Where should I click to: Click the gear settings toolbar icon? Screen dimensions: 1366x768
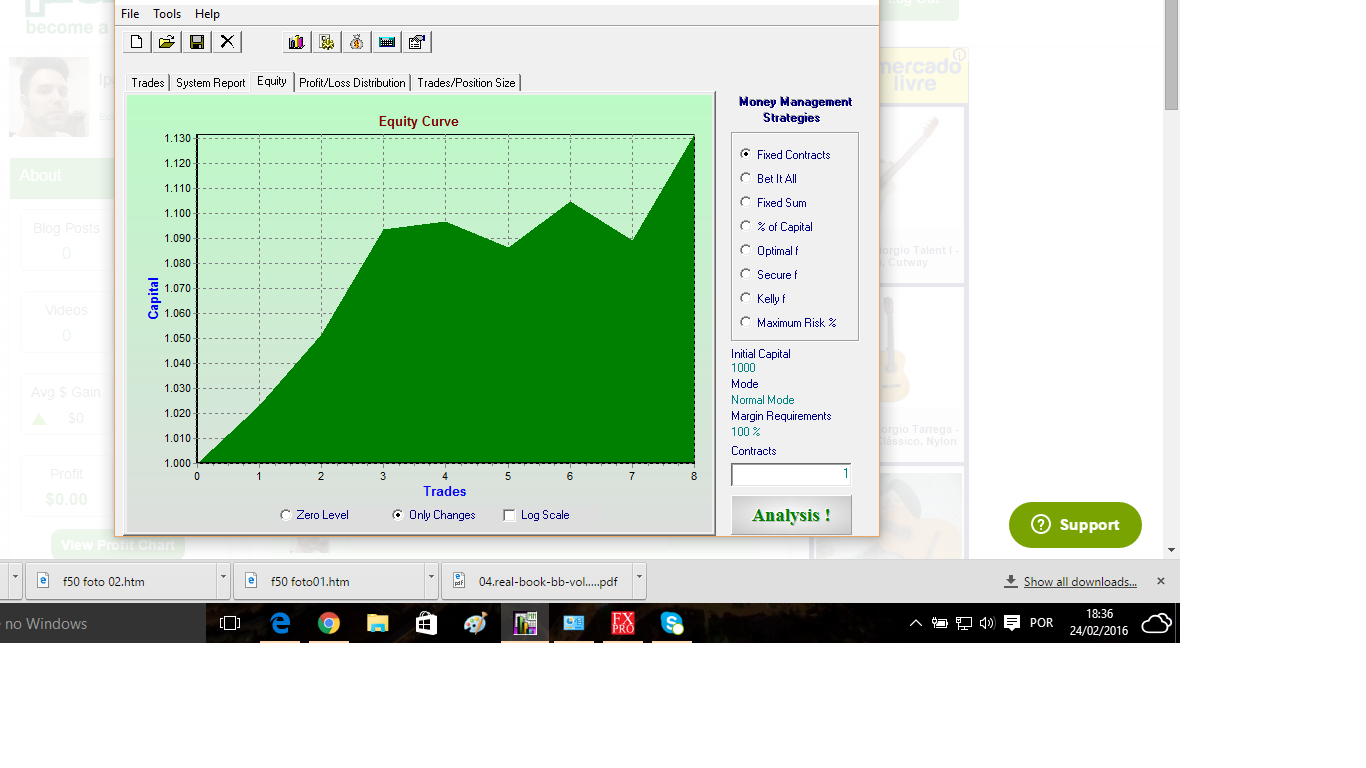click(x=326, y=42)
